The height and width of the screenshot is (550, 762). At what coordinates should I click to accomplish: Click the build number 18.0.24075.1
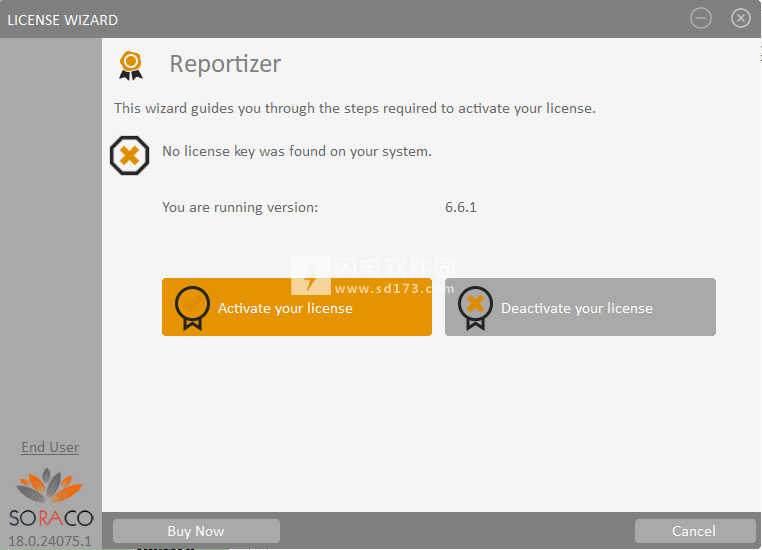point(50,541)
